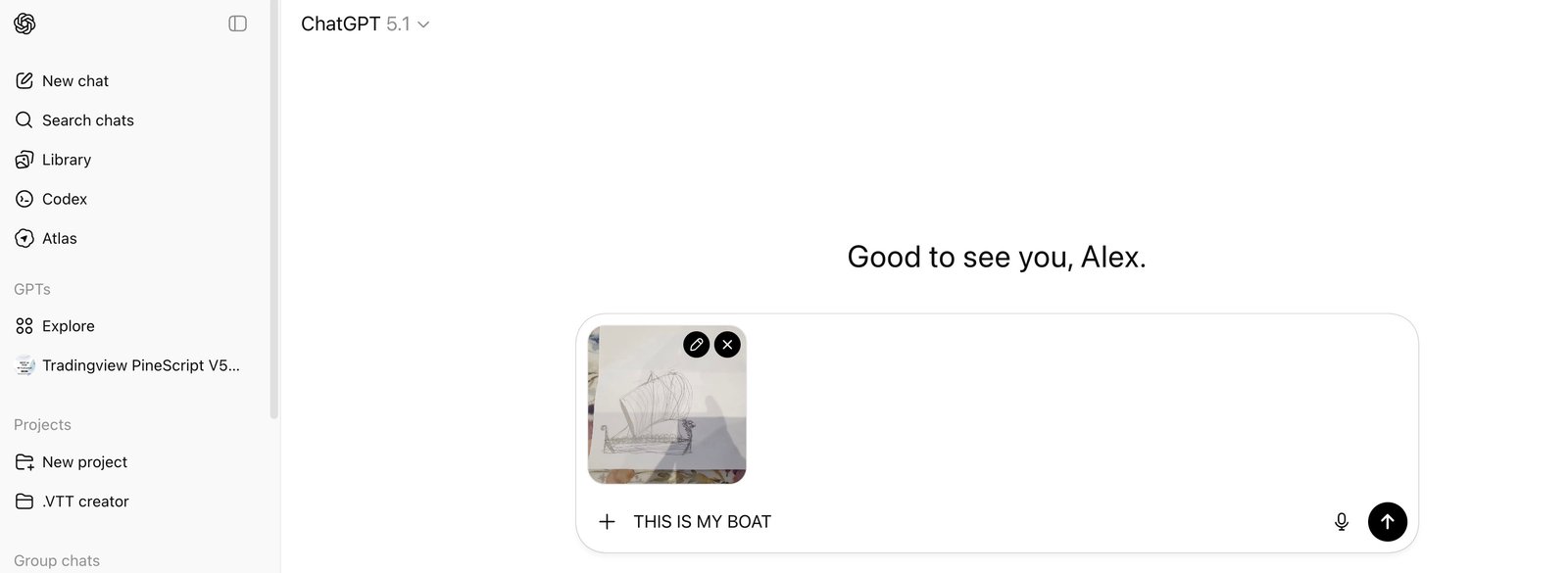Explore GPTs via the grid icon

tap(24, 326)
